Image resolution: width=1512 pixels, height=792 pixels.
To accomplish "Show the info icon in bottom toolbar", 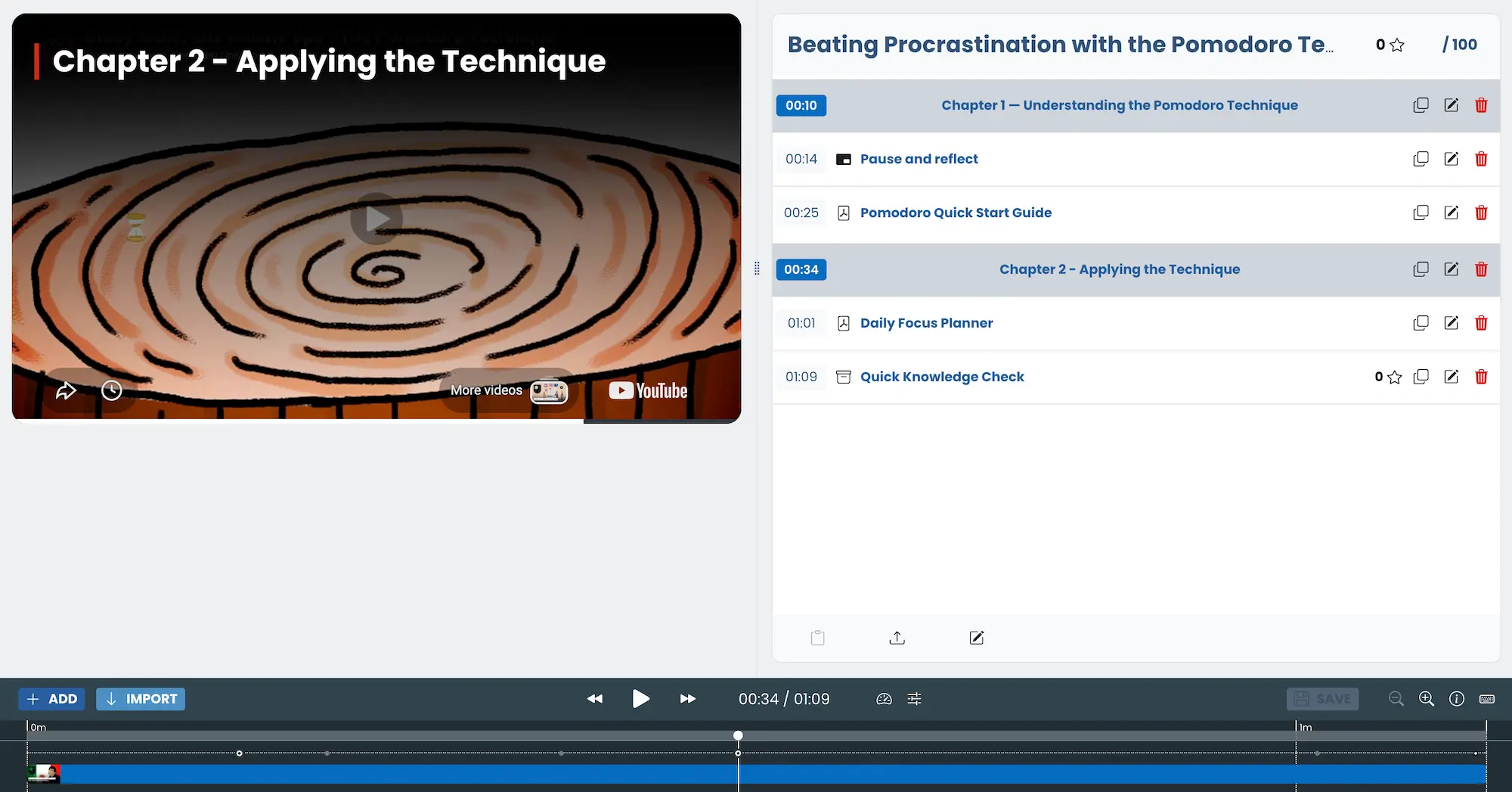I will tap(1456, 699).
